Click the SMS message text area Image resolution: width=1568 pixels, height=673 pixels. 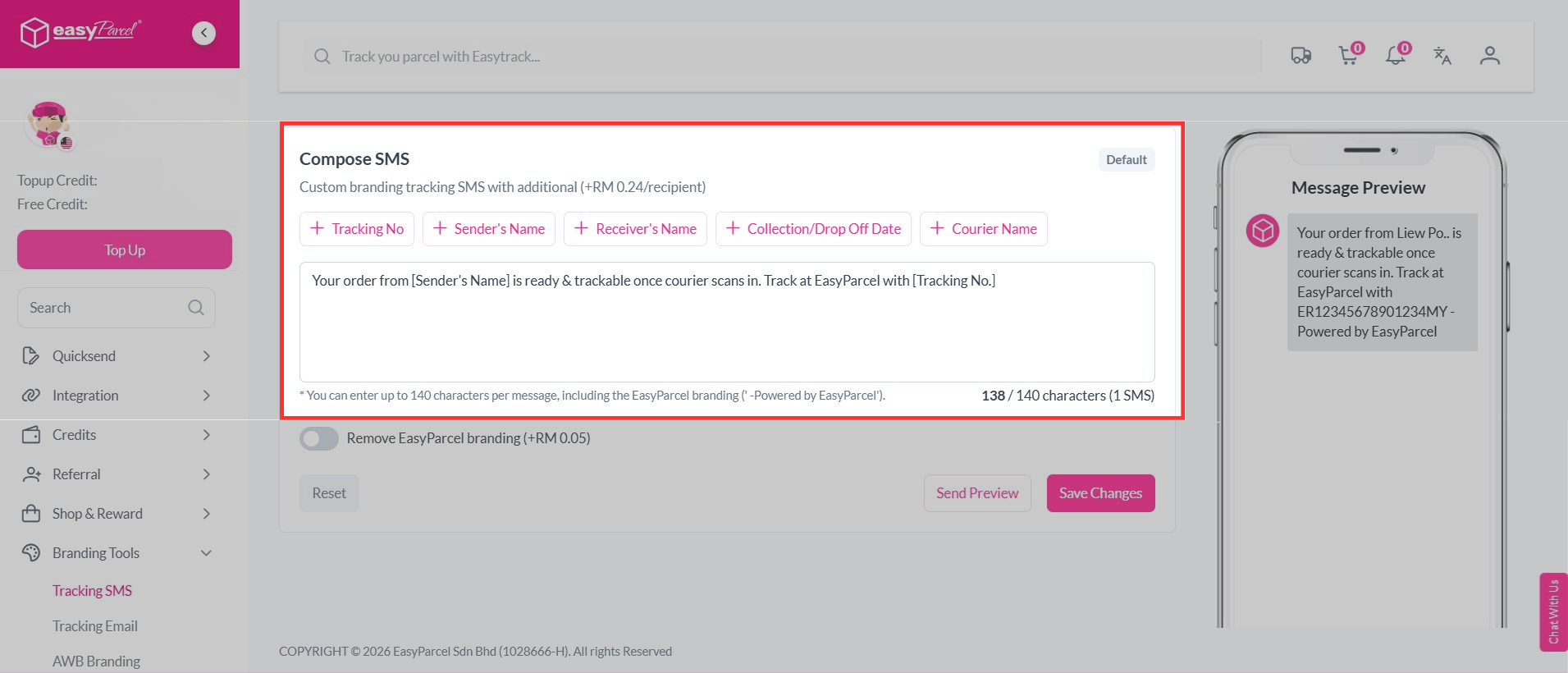click(x=727, y=322)
